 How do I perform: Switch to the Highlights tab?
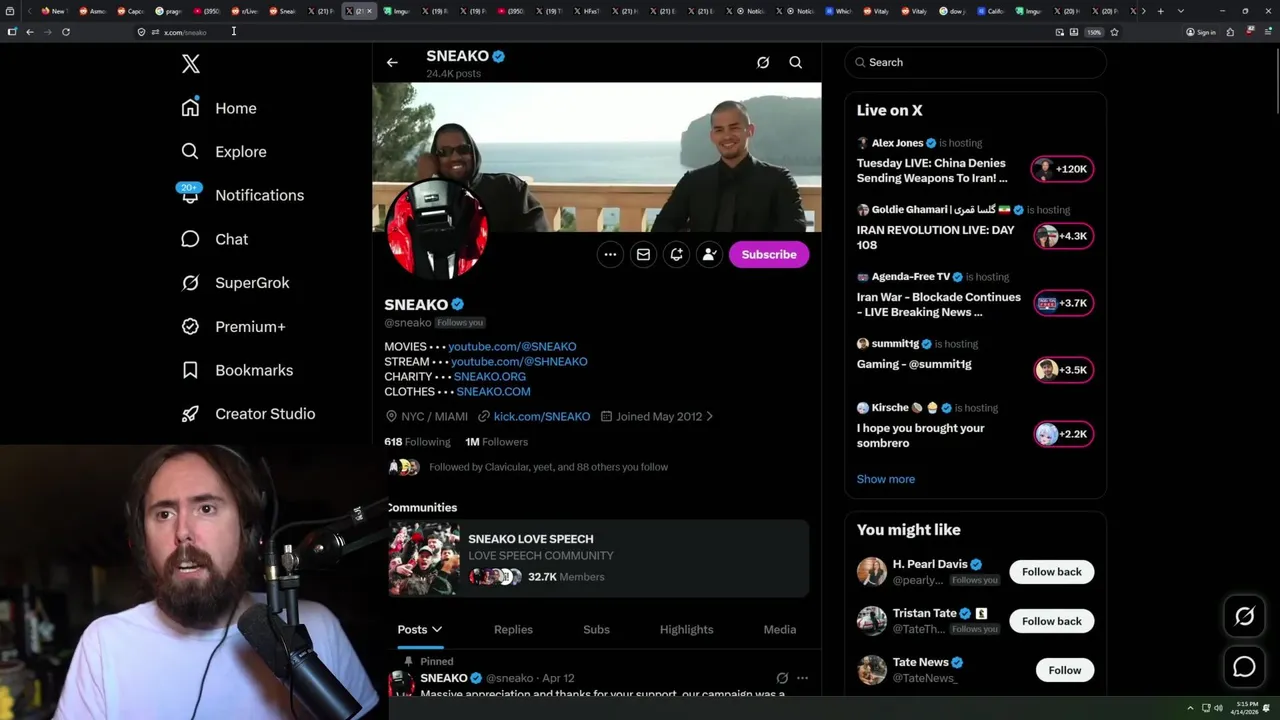coord(686,629)
